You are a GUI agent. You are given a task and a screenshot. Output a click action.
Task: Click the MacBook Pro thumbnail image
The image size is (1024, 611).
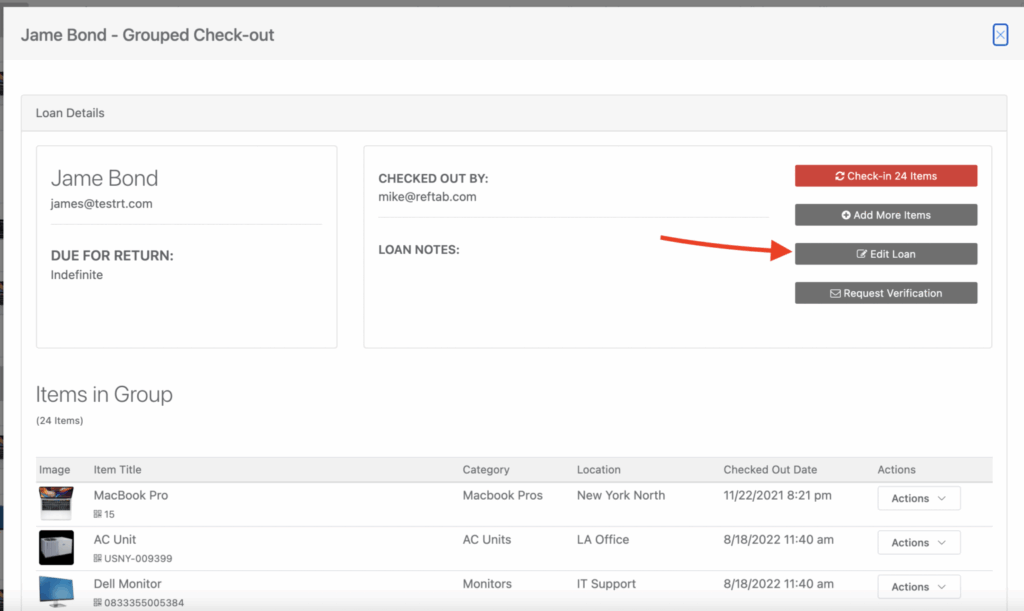coord(56,504)
